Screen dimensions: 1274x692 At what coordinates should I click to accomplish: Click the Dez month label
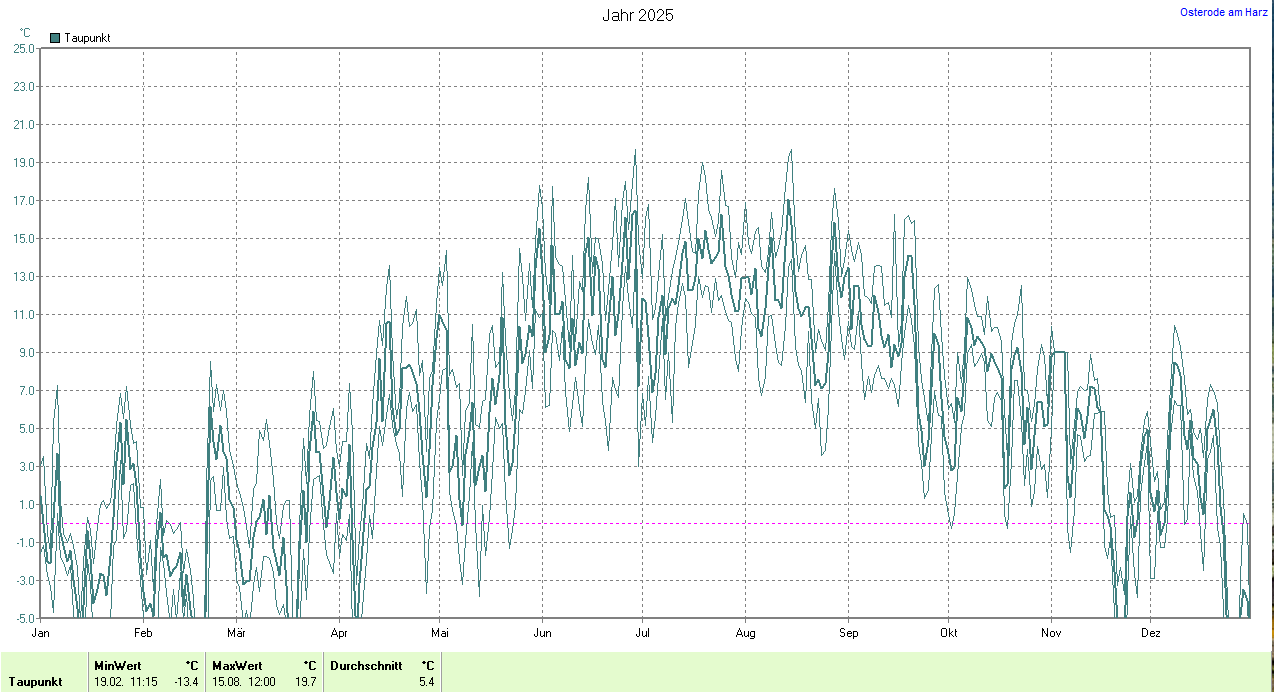pos(1151,633)
